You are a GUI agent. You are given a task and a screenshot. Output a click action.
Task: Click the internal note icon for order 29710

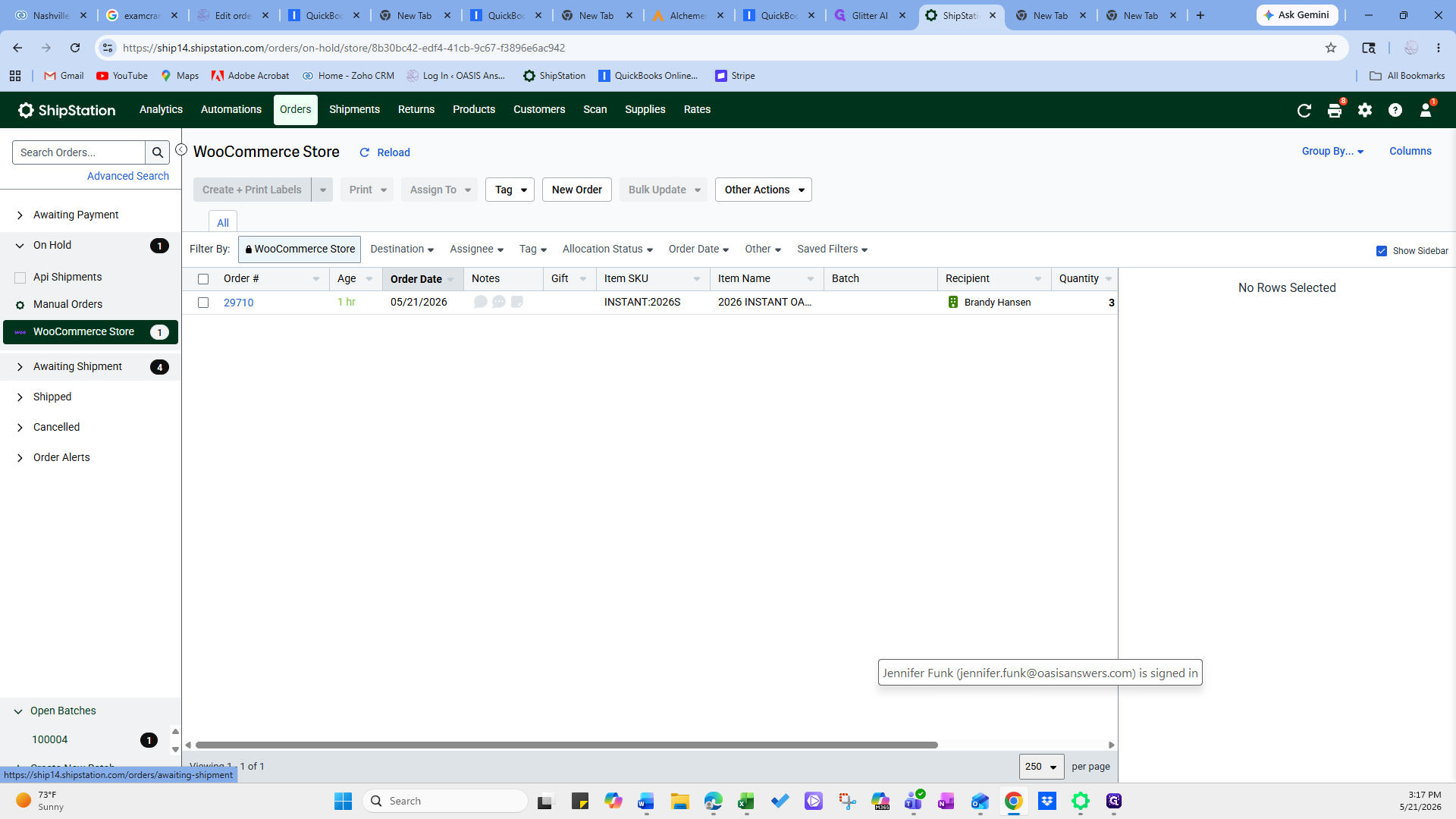coord(517,302)
